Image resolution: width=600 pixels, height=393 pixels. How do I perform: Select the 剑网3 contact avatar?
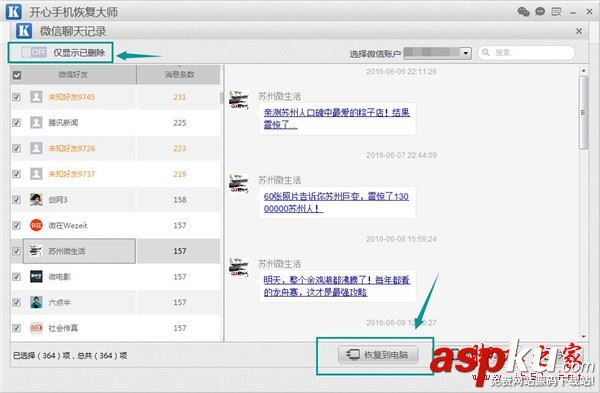click(x=36, y=199)
